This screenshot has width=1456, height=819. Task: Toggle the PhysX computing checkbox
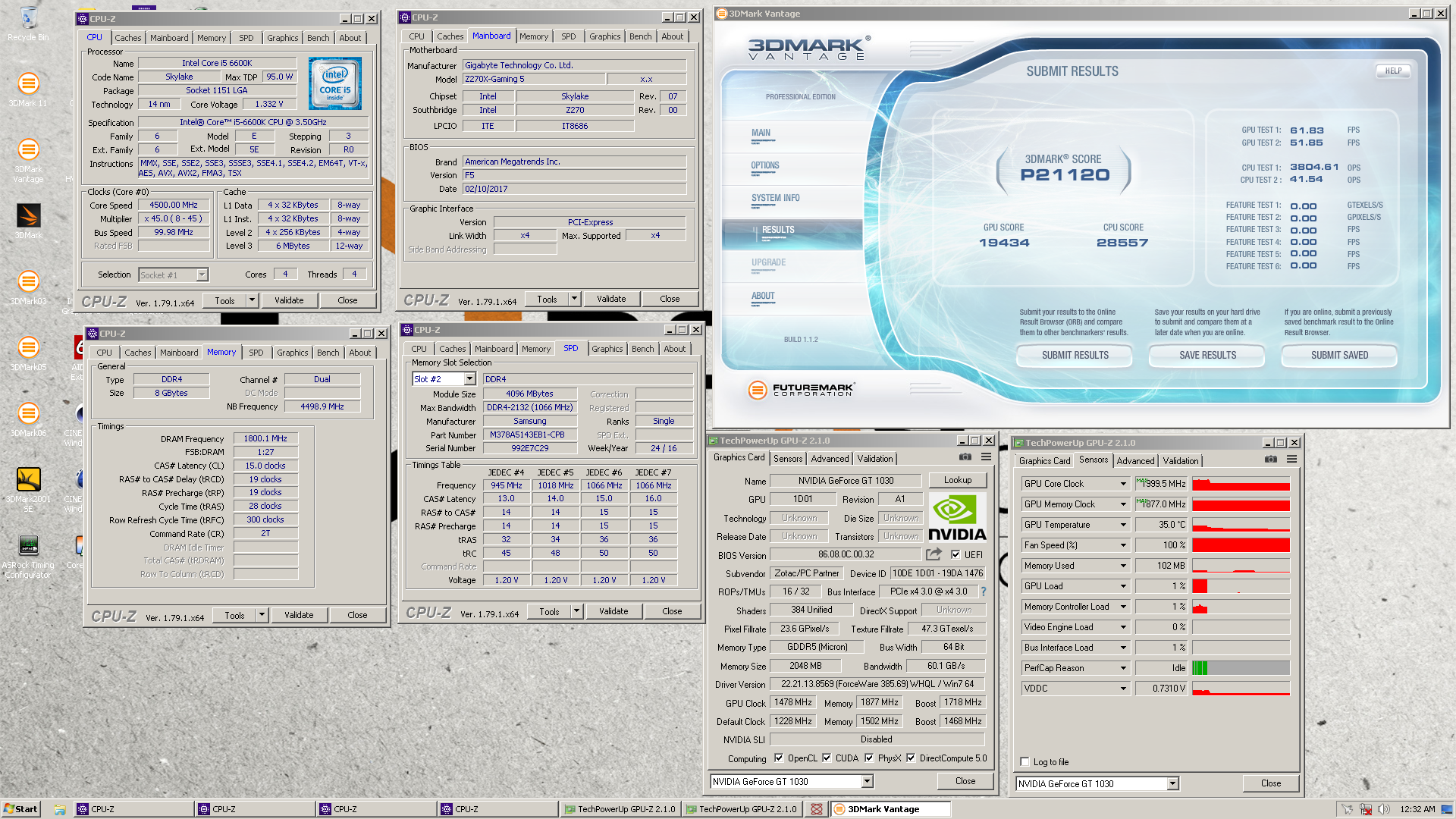tap(869, 758)
